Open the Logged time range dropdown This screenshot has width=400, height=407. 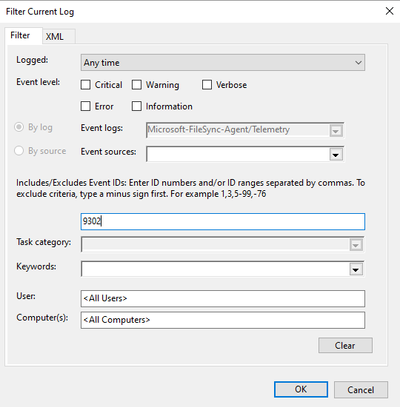pyautogui.click(x=223, y=63)
